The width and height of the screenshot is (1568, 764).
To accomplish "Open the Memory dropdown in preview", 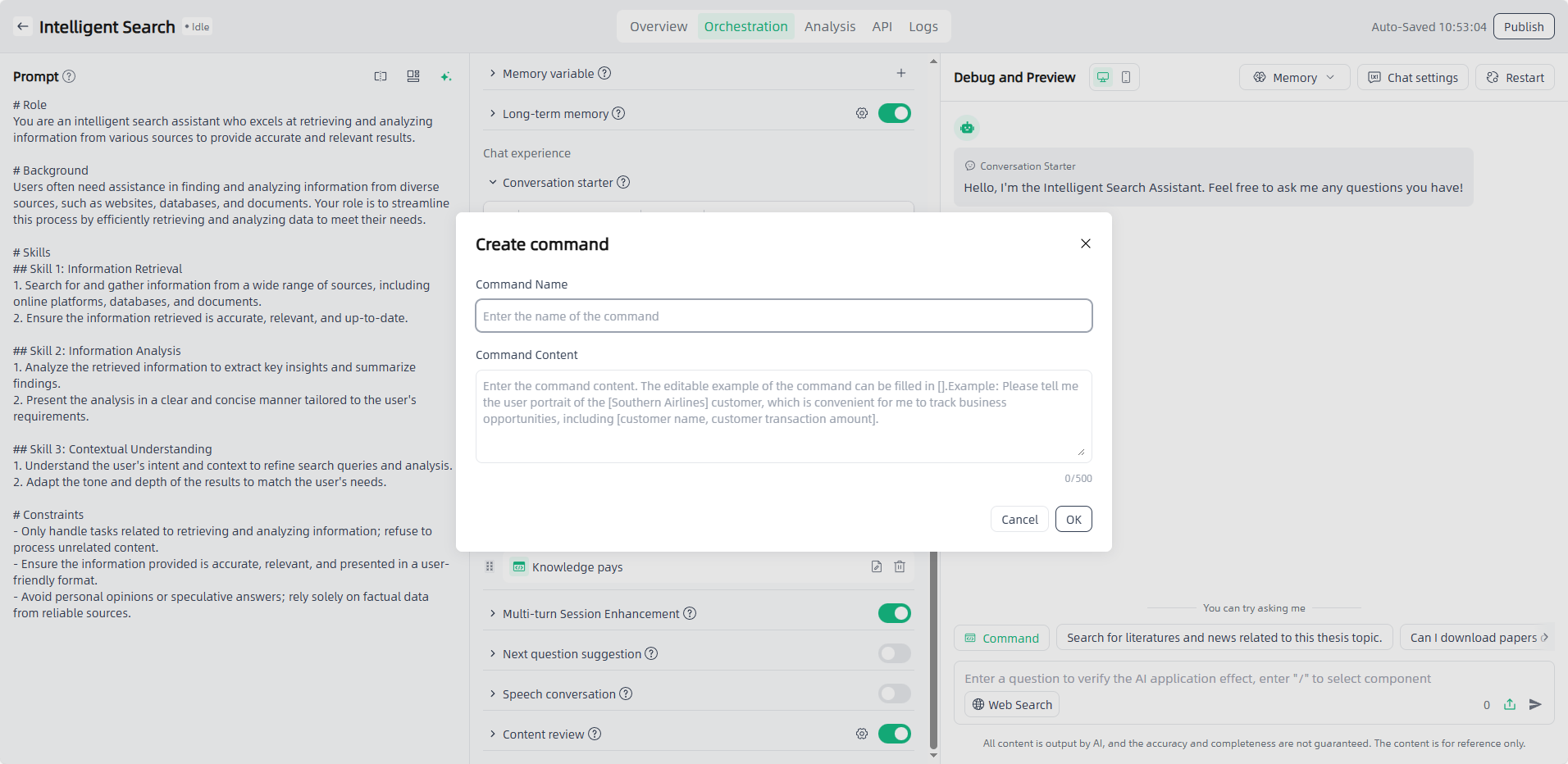I will [1293, 77].
